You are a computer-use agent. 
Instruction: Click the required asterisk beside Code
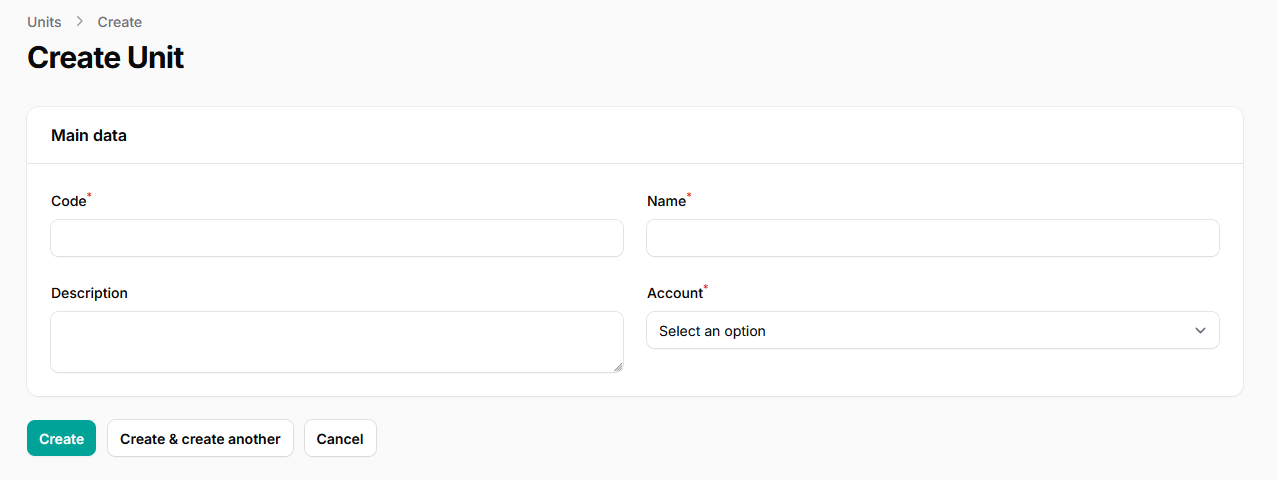[90, 196]
